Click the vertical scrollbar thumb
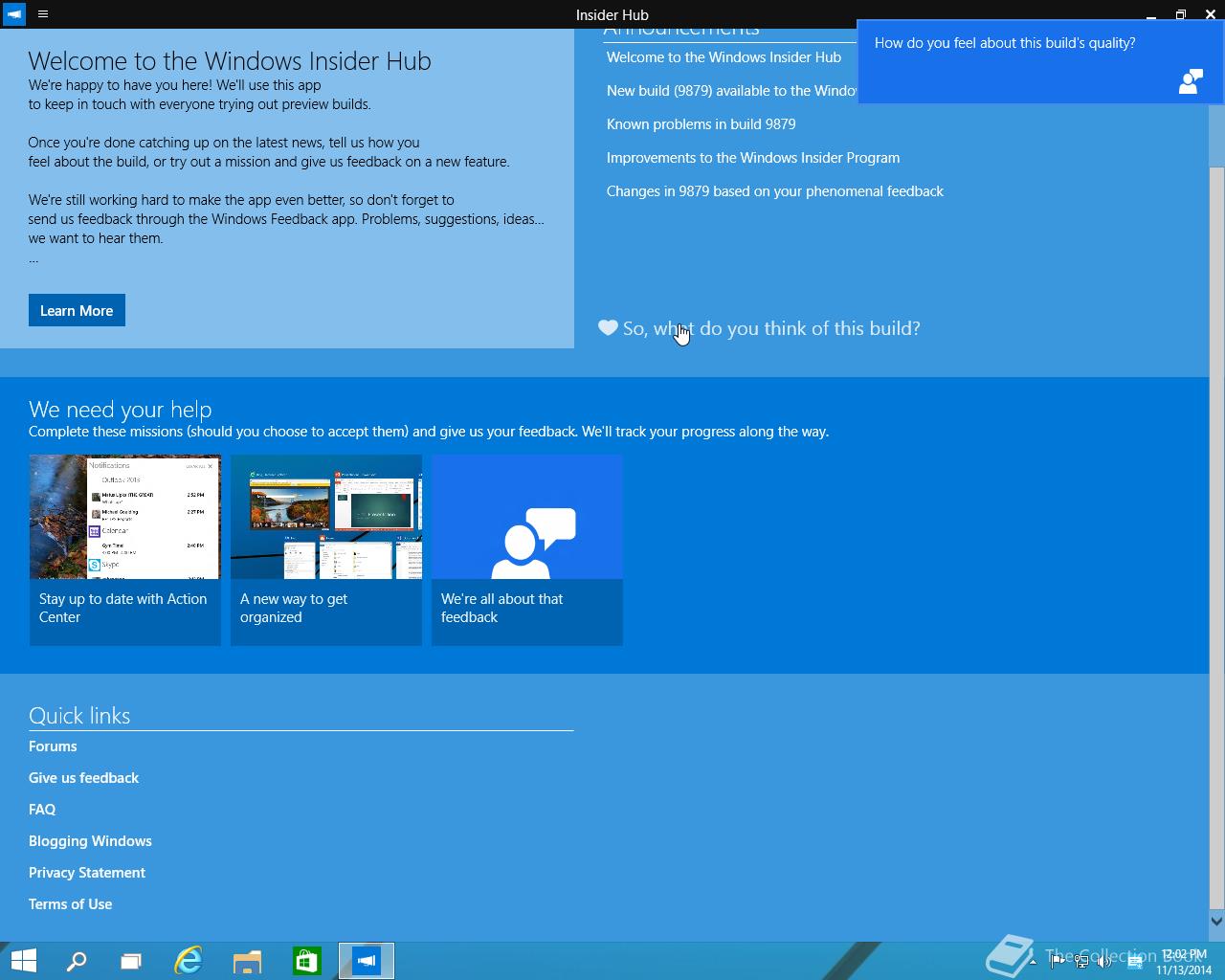 [1216, 536]
